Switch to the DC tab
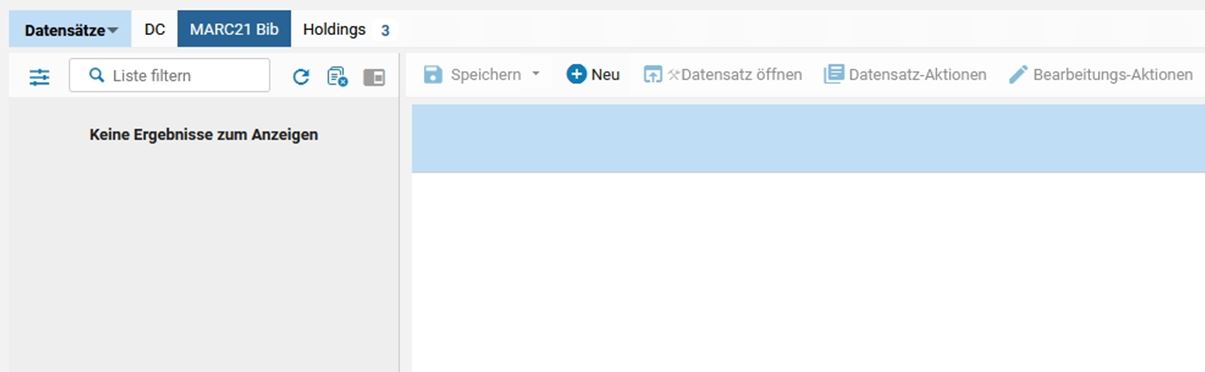Screen dimensions: 1205x372 tap(154, 30)
